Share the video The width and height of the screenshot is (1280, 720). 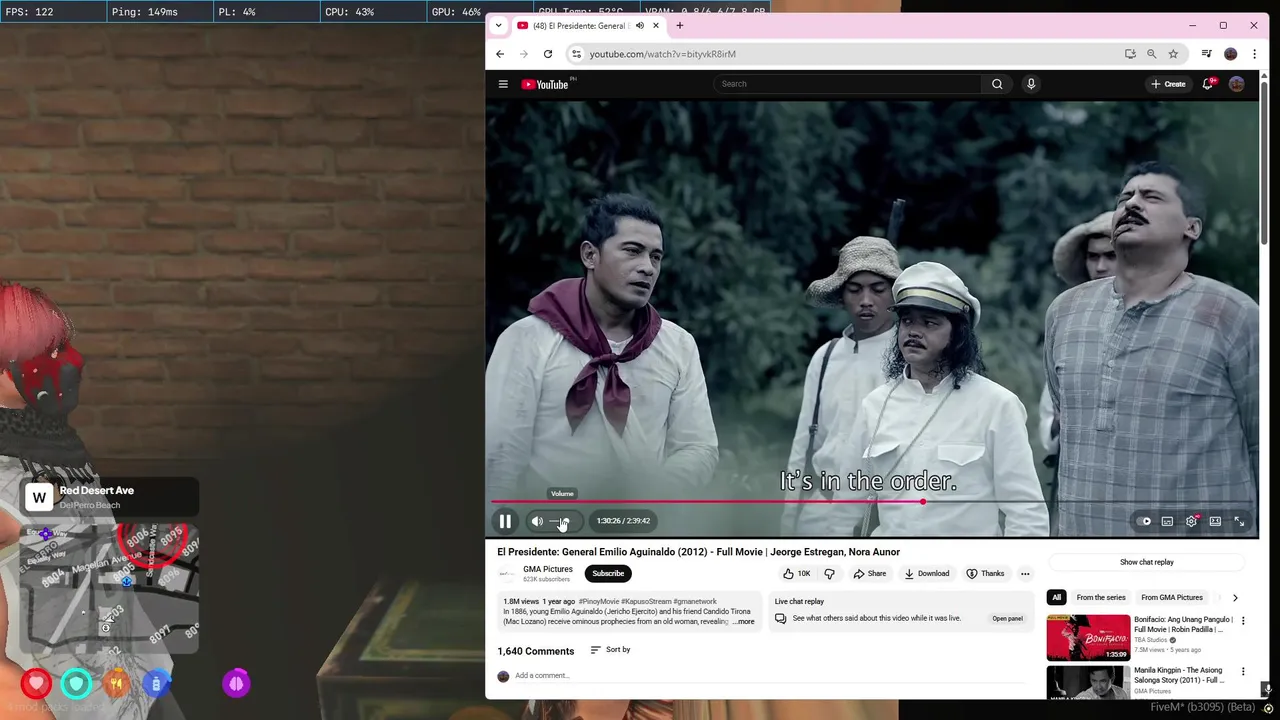pos(869,574)
